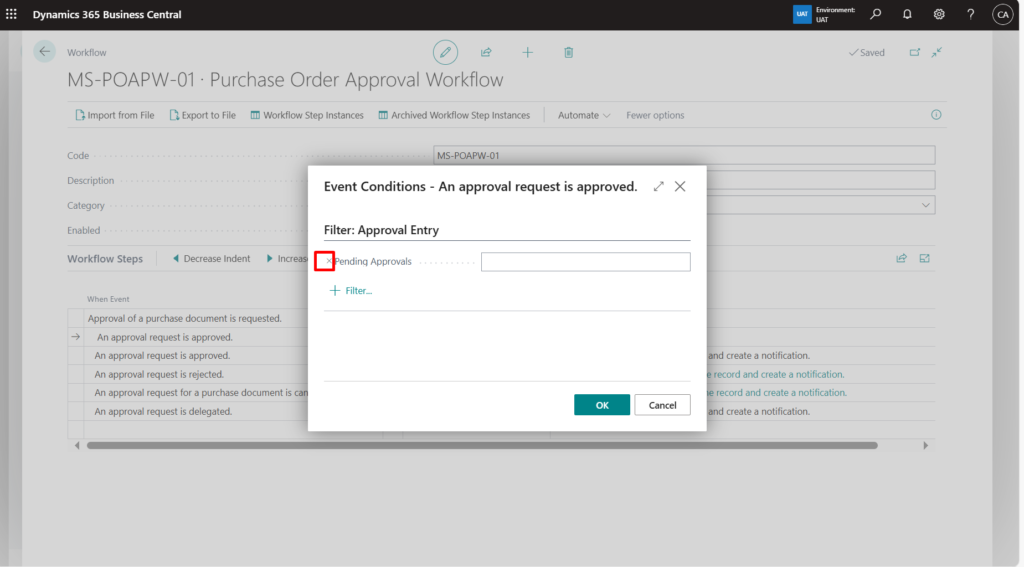The width and height of the screenshot is (1024, 567).
Task: Share Workflow Steps list icon
Action: coord(902,259)
